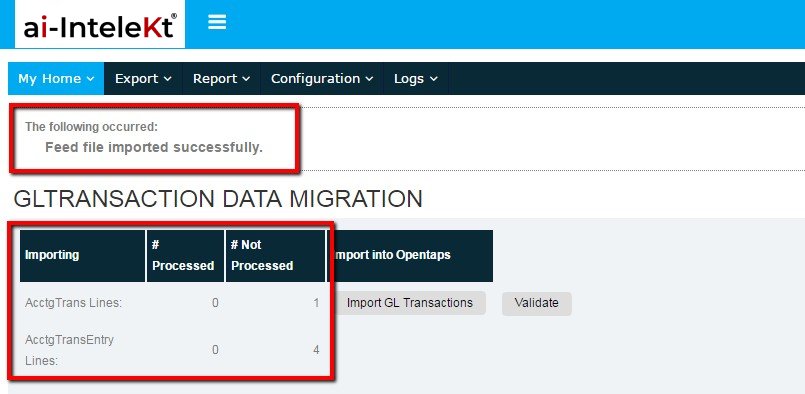Select 'The following occurred:' text
This screenshot has height=394, width=805.
(92, 127)
